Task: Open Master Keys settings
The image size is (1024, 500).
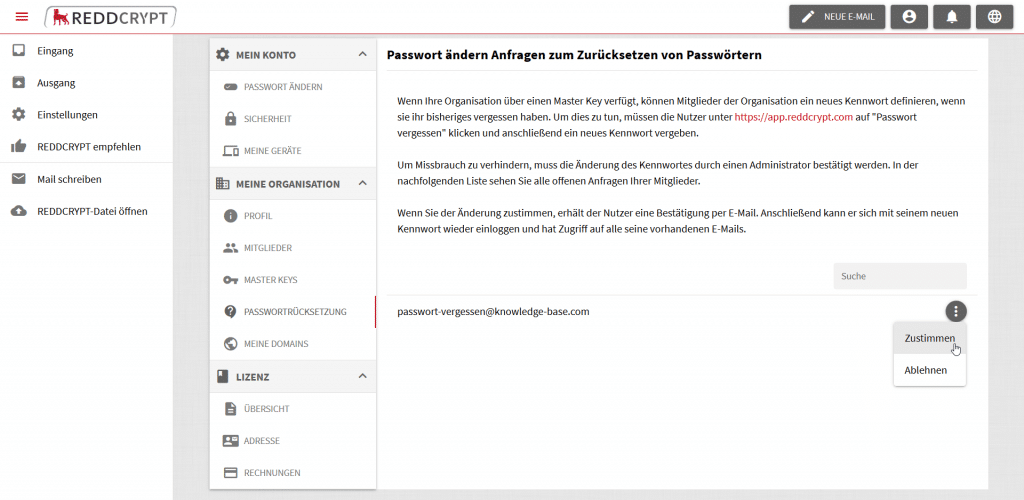Action: point(270,280)
